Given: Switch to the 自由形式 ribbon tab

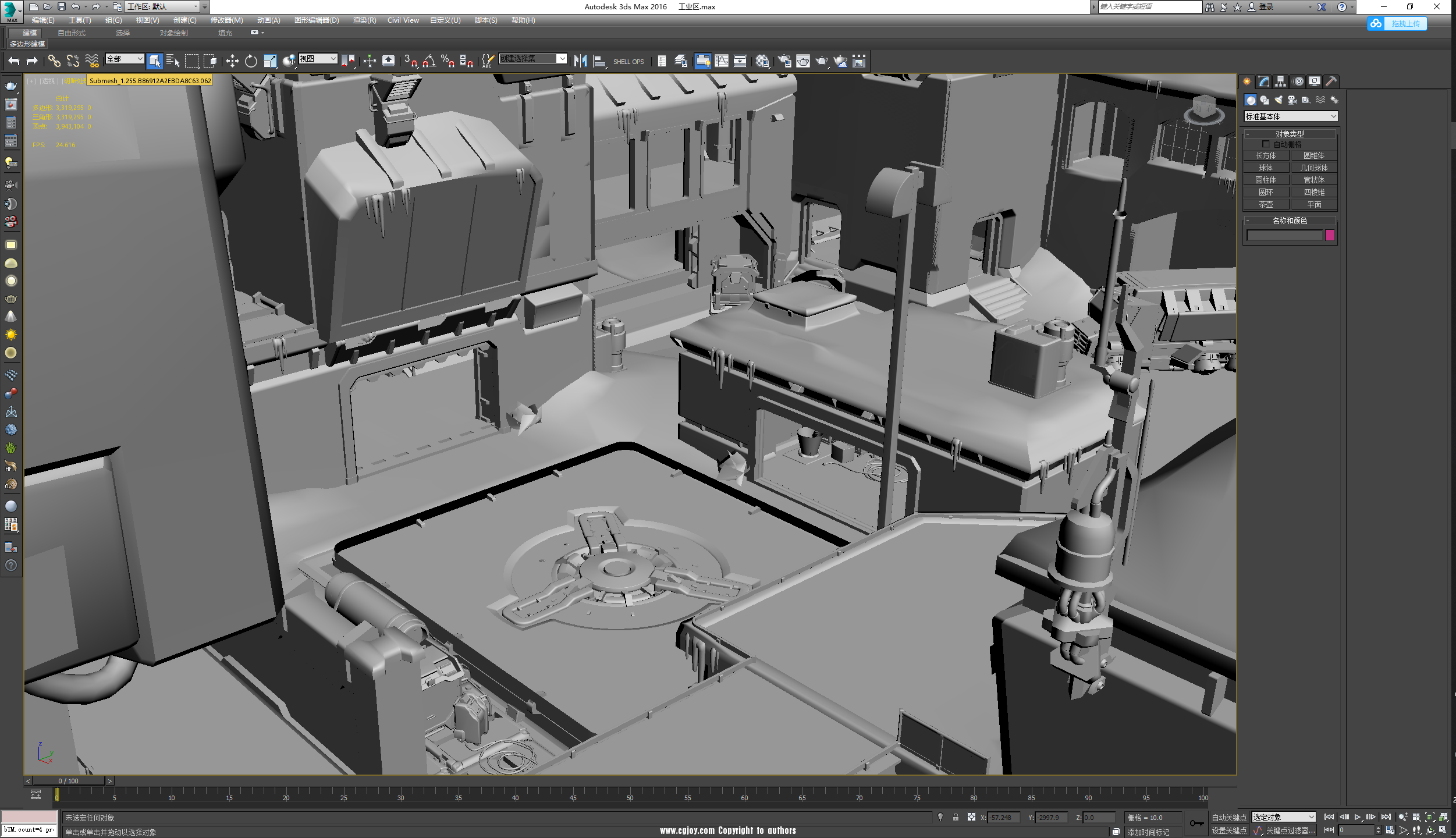Looking at the screenshot, I should (72, 33).
